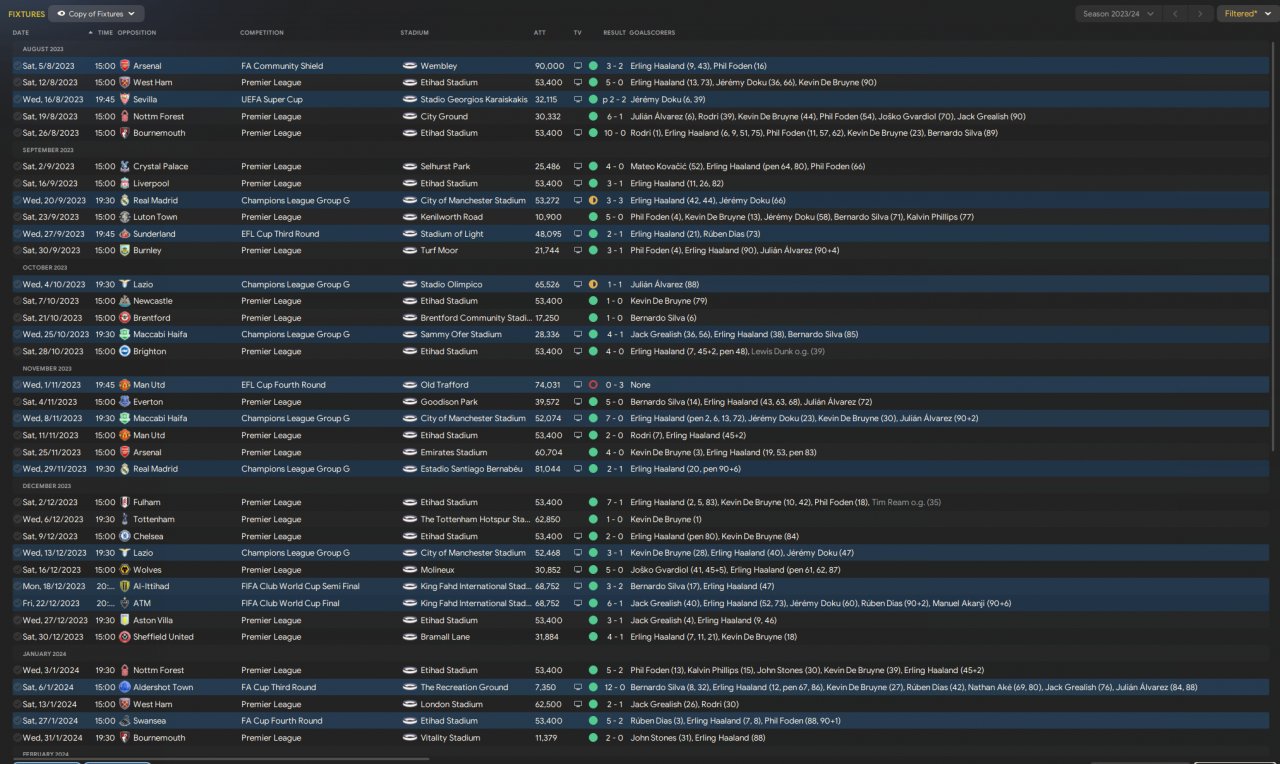Image resolution: width=1280 pixels, height=764 pixels.
Task: Click the 90,000 attendance figure
Action: pos(549,66)
